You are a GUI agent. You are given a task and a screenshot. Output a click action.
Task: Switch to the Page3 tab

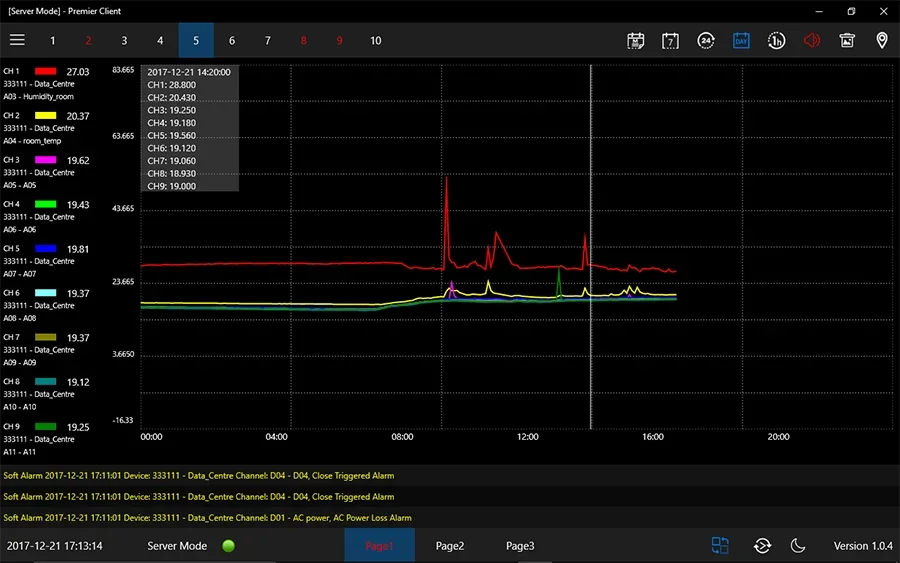pos(520,546)
